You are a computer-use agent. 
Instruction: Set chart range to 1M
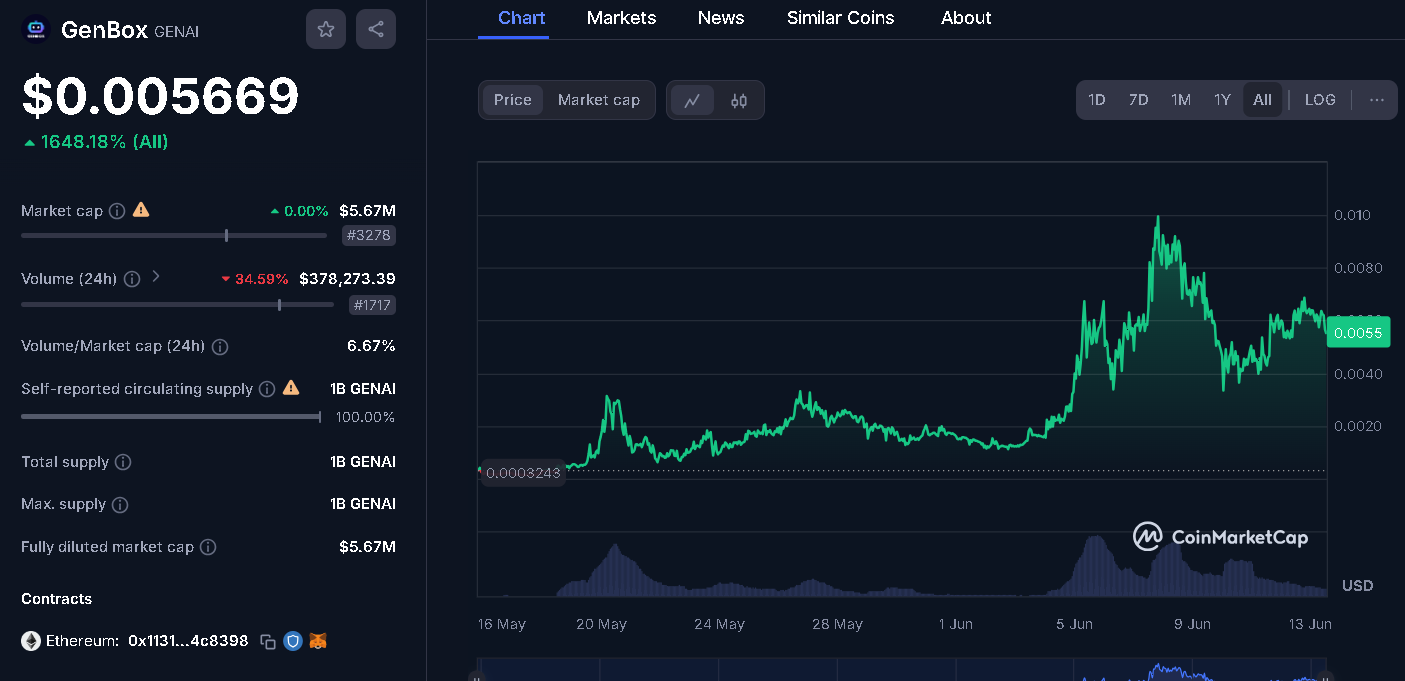[x=1181, y=100]
